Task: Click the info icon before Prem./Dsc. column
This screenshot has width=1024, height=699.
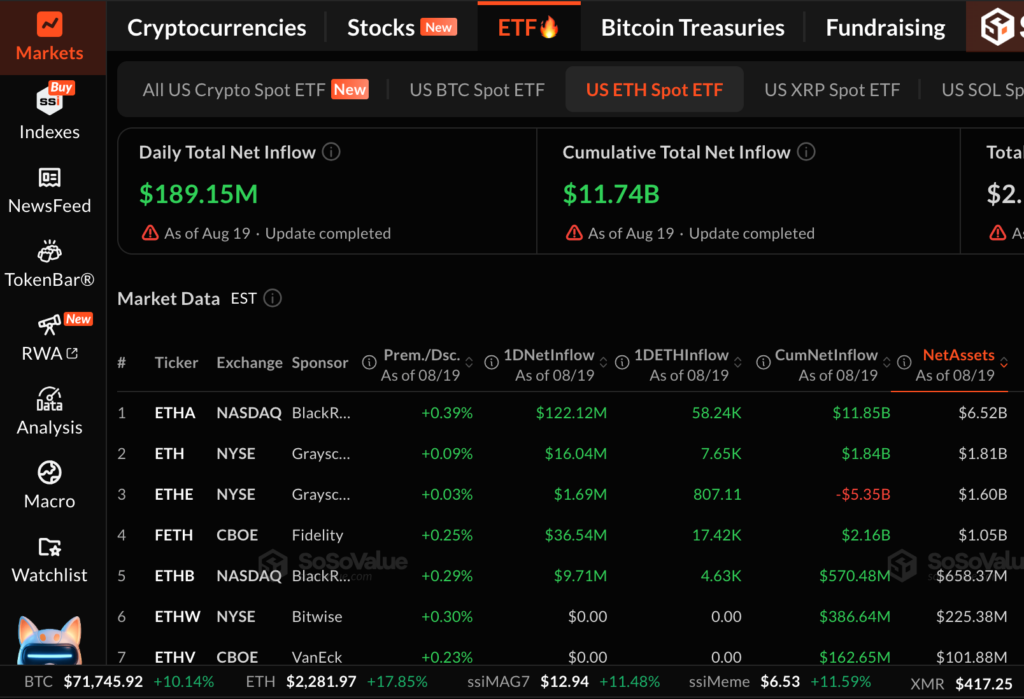Action: [x=369, y=362]
